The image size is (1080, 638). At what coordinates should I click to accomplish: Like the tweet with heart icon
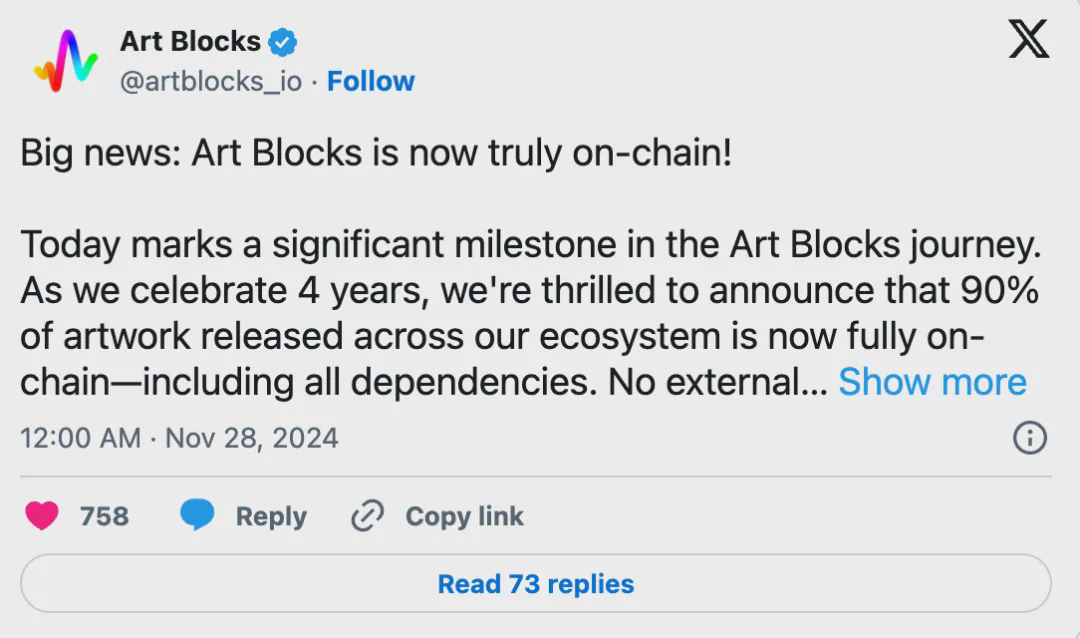tap(42, 516)
